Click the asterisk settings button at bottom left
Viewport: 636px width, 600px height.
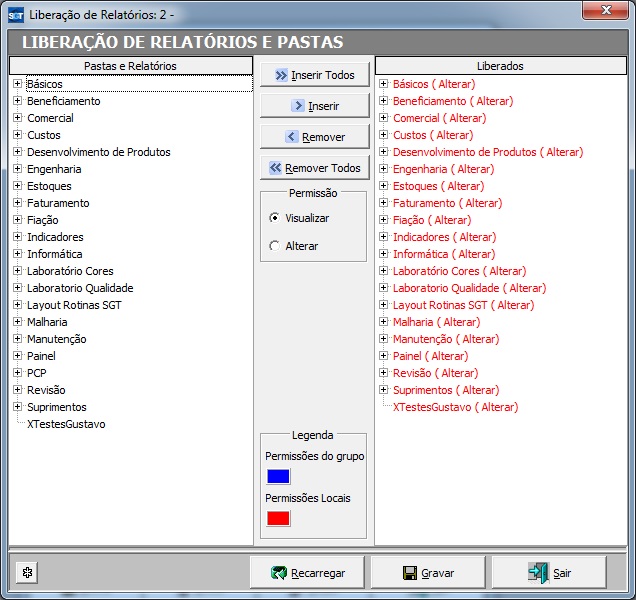point(27,573)
